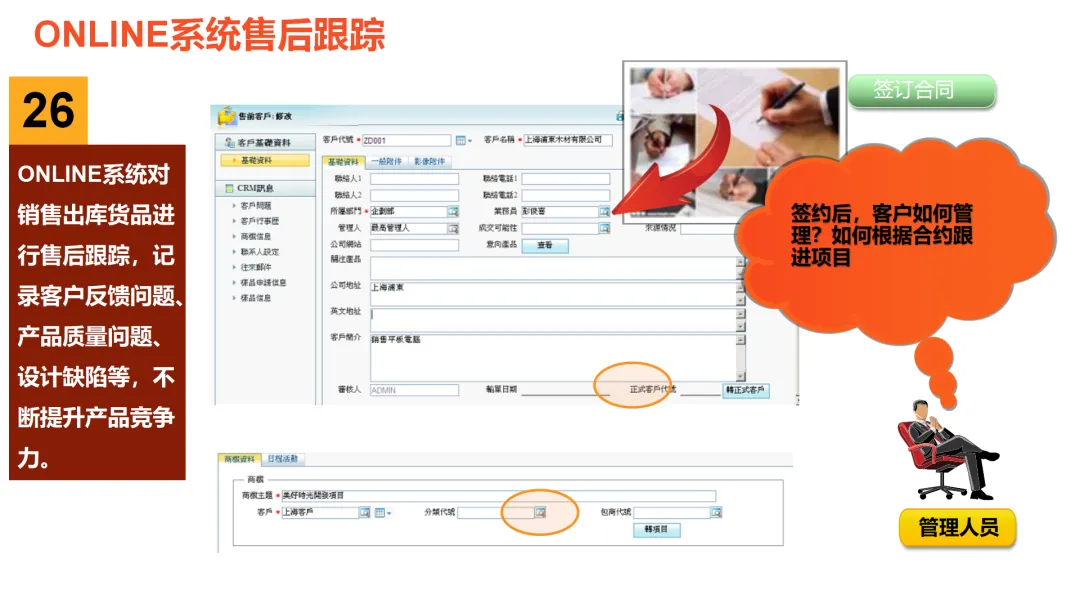Click the 售前客戶 window title icon

(x=227, y=116)
